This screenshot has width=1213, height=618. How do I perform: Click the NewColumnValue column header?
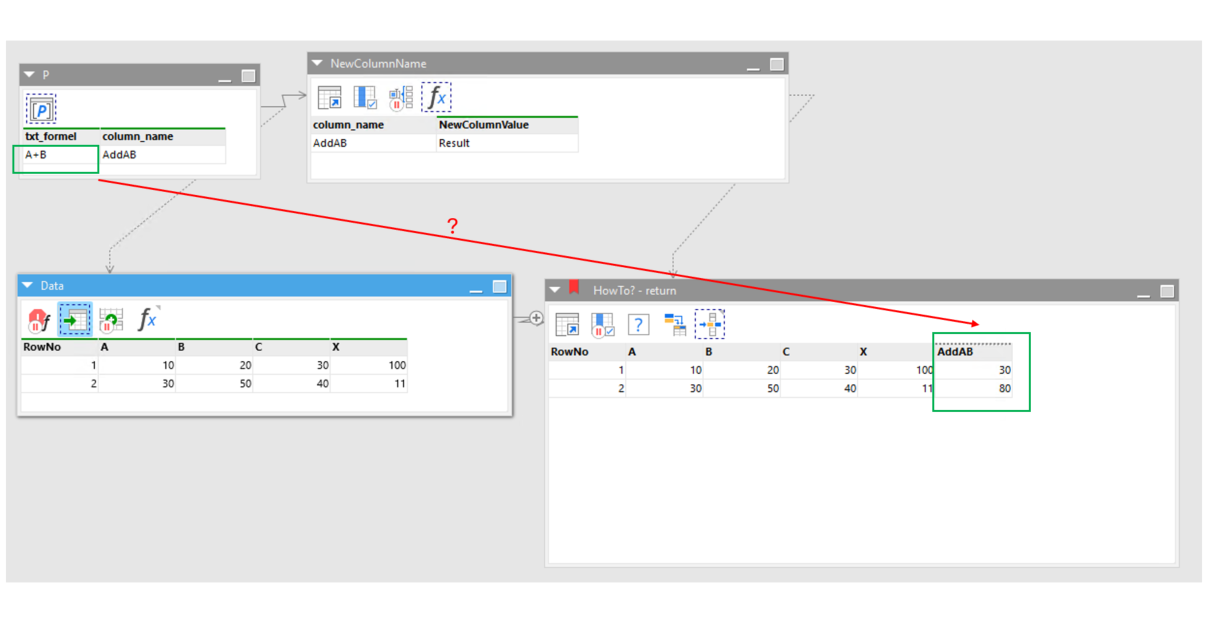[506, 125]
